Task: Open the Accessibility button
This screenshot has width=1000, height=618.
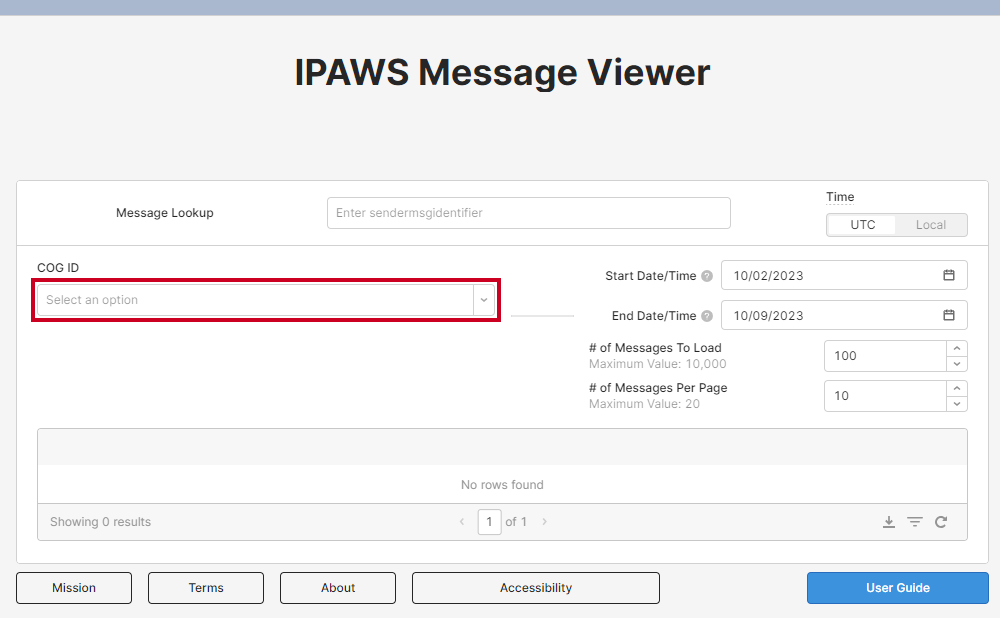Action: tap(536, 588)
